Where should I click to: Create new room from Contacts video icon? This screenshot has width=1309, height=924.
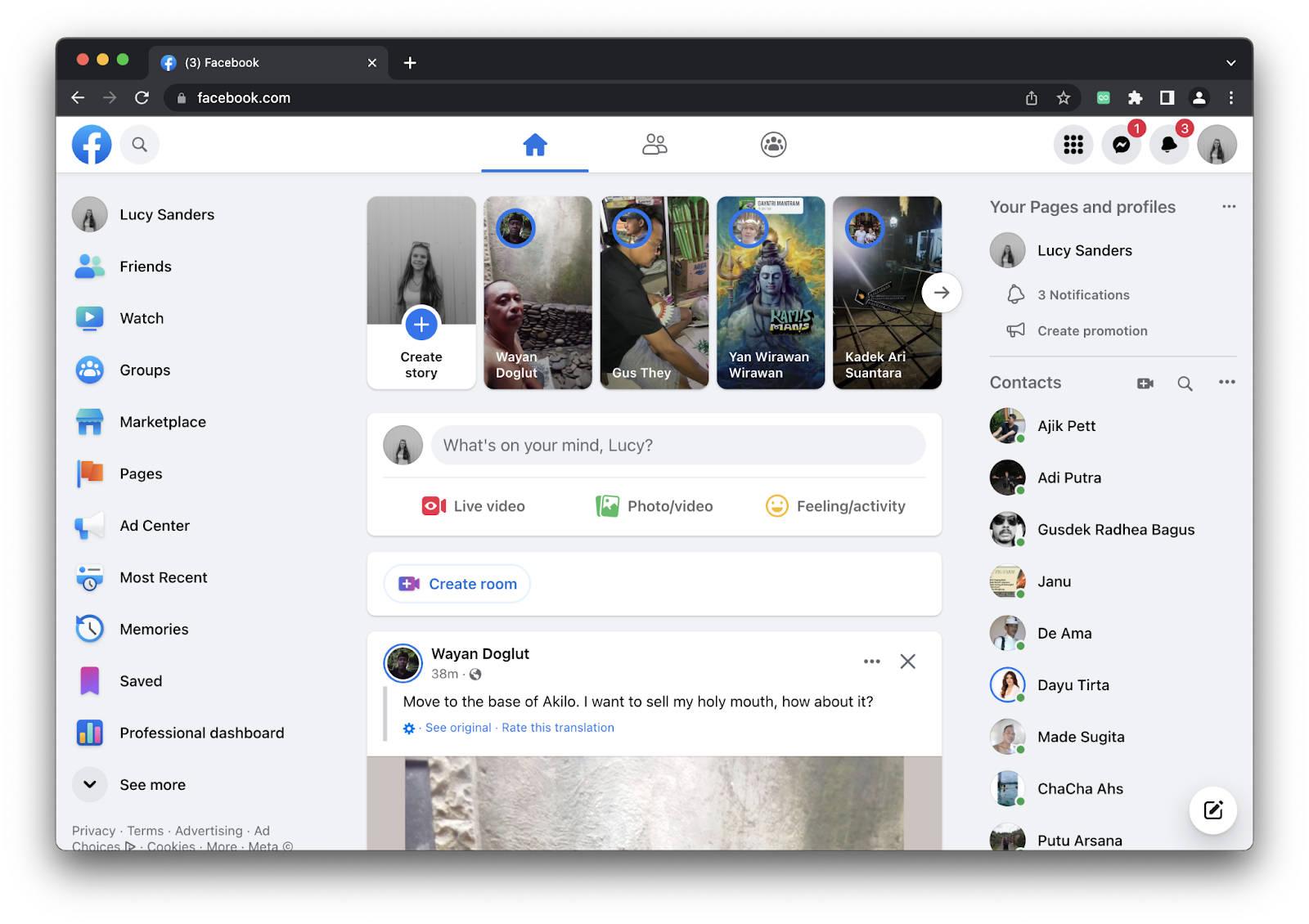1145,384
